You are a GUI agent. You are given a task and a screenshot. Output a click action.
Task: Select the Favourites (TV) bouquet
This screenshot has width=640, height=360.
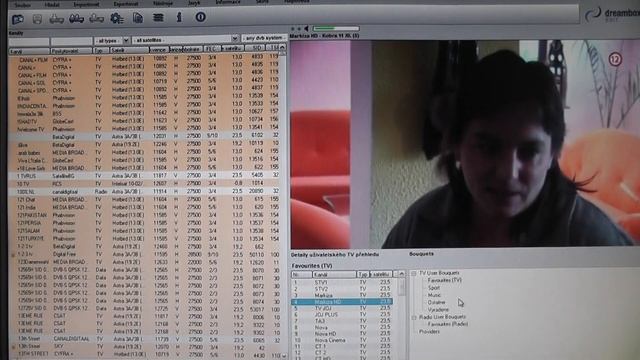click(444, 280)
